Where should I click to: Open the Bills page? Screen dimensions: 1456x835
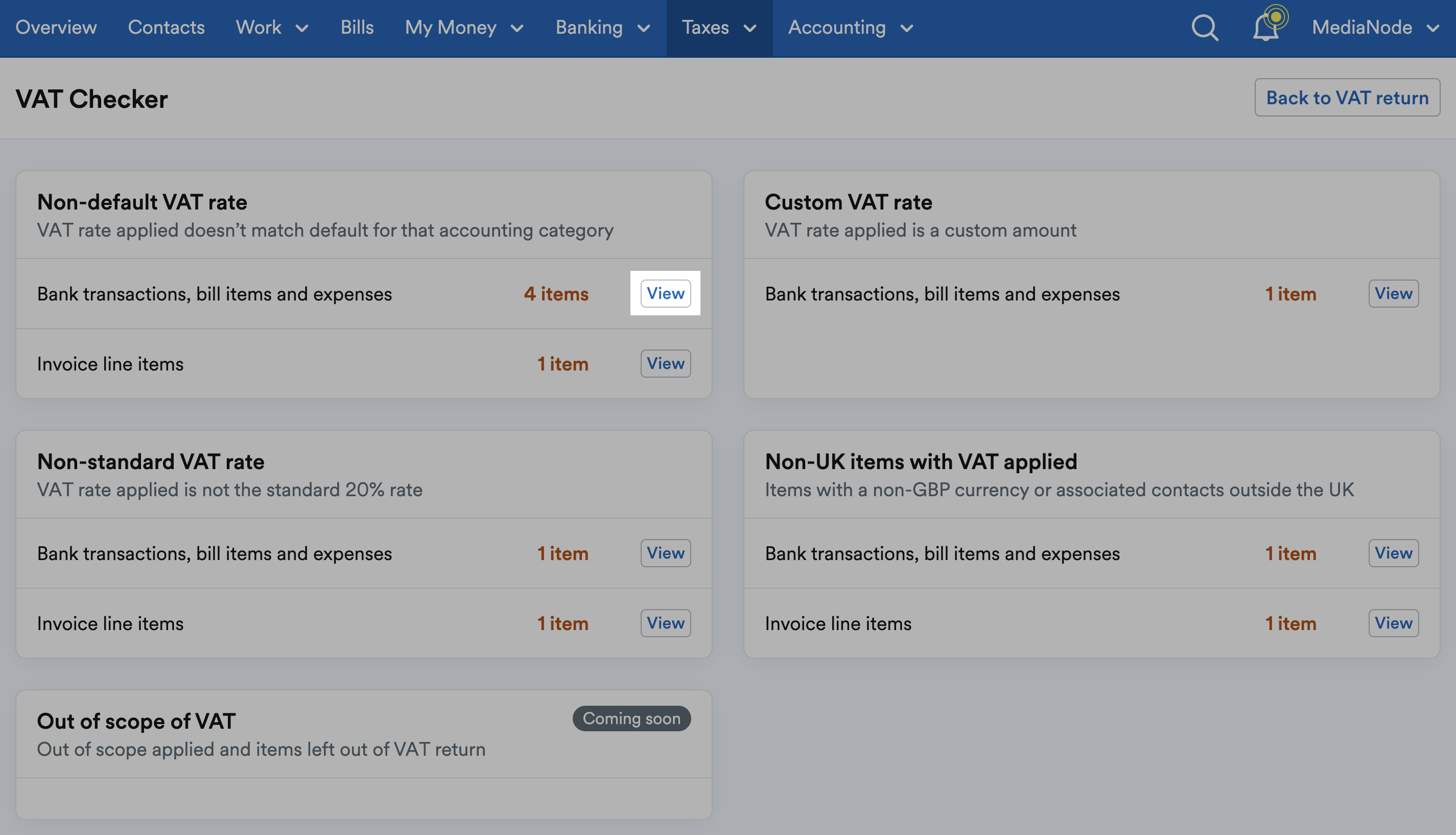pos(357,28)
